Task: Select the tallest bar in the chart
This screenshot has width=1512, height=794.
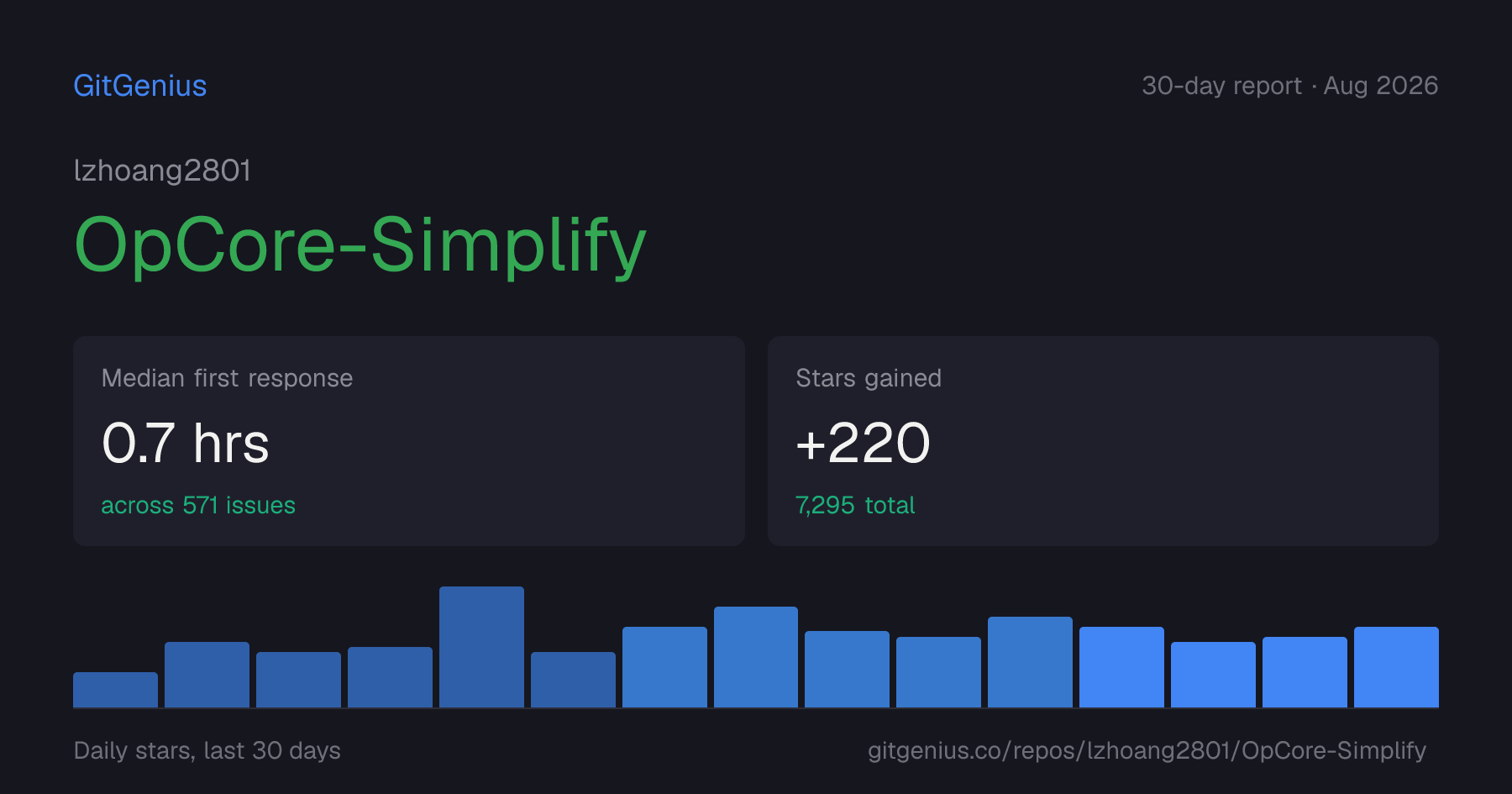Action: (481, 647)
